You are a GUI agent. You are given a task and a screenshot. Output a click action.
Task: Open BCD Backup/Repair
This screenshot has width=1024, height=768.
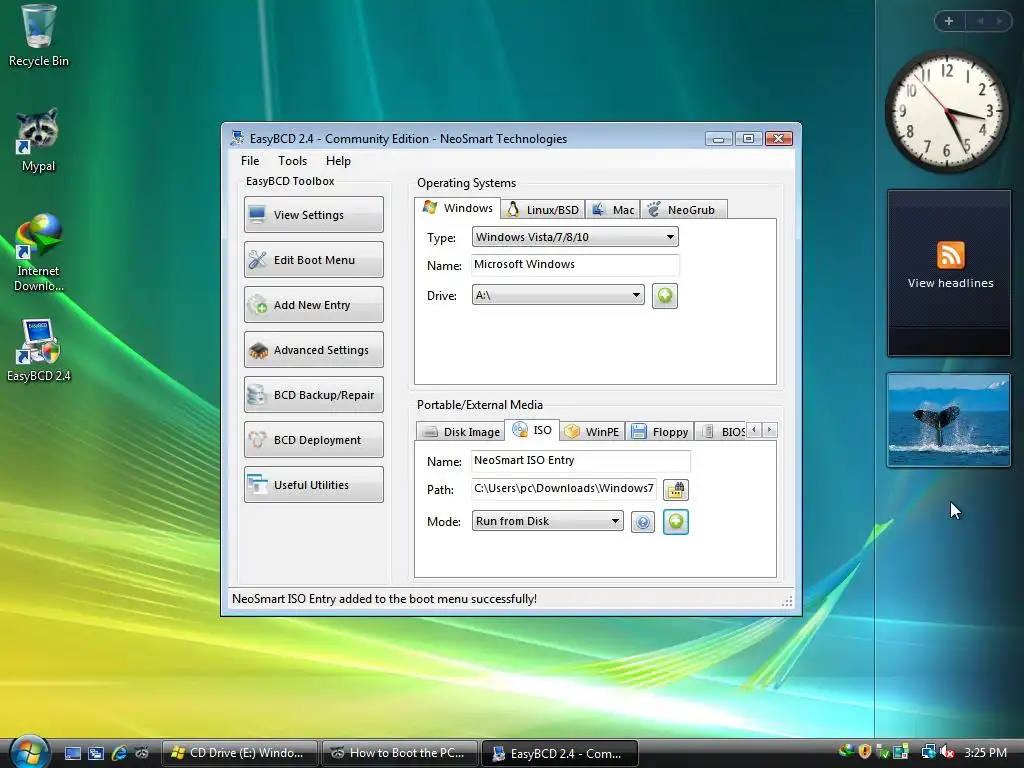[313, 395]
